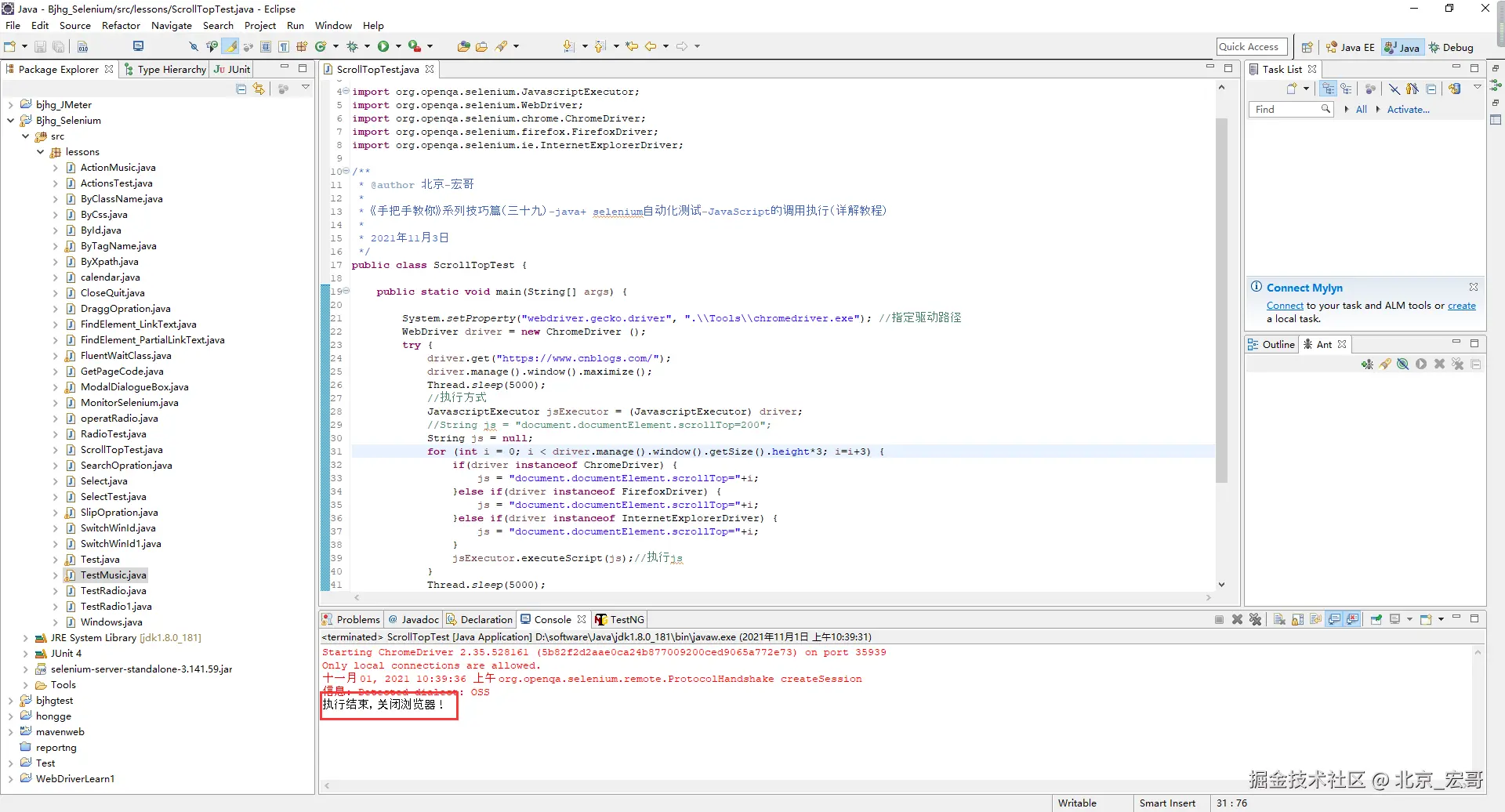The height and width of the screenshot is (812, 1505).
Task: Toggle Show Console on Standard Error change
Action: coord(1353,620)
